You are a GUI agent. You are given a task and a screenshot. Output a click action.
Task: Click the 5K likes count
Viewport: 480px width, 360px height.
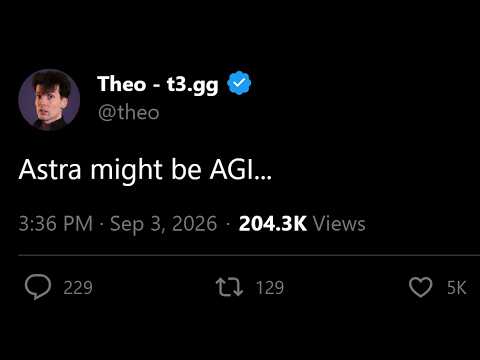tap(456, 287)
